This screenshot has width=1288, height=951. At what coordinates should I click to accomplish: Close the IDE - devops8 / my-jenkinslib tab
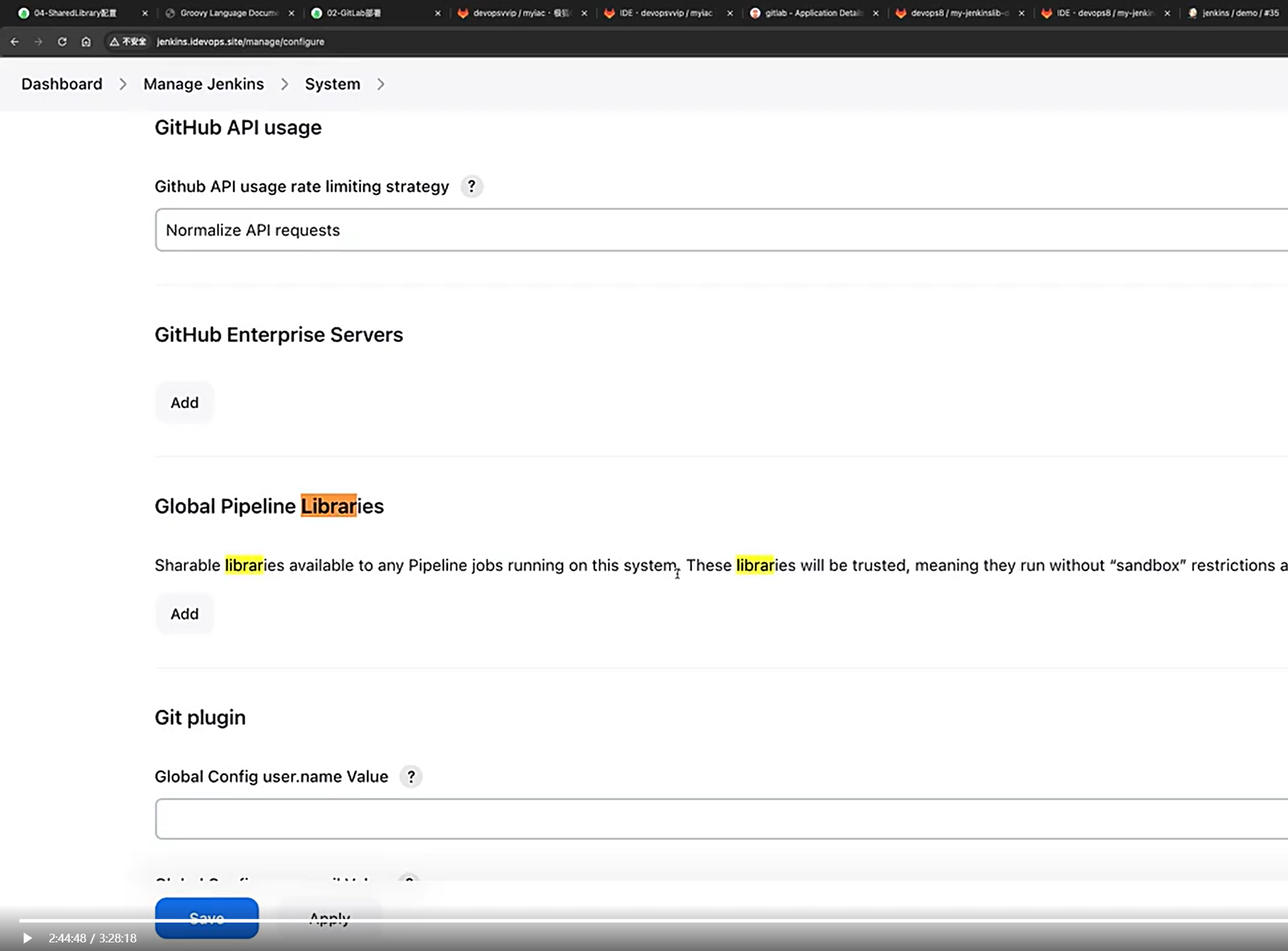pos(1167,13)
